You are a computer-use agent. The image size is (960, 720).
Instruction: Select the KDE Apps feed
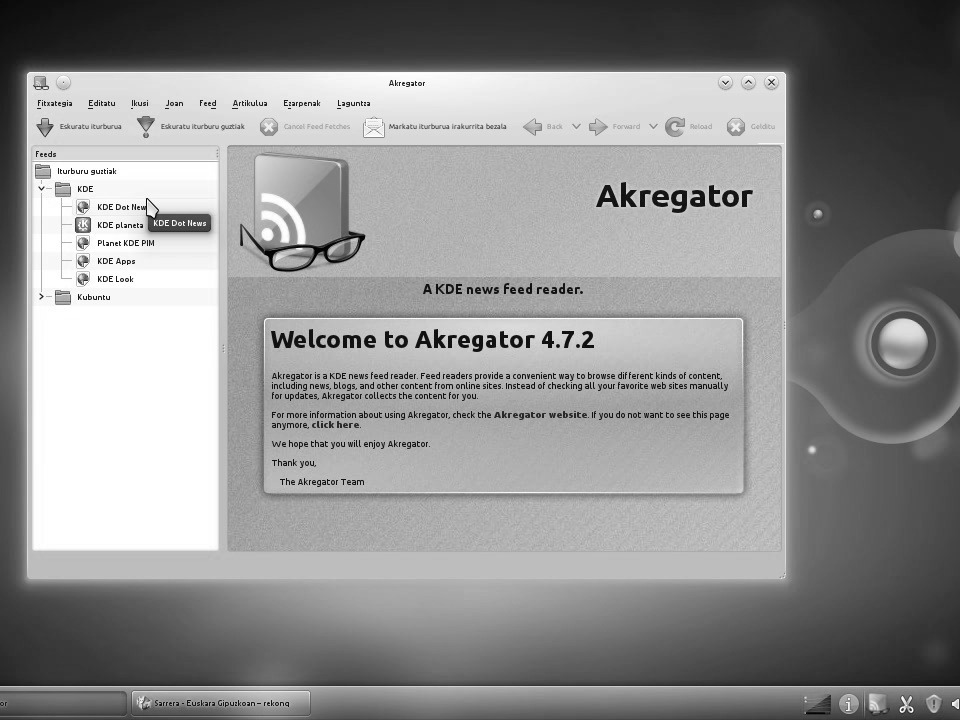pos(116,261)
